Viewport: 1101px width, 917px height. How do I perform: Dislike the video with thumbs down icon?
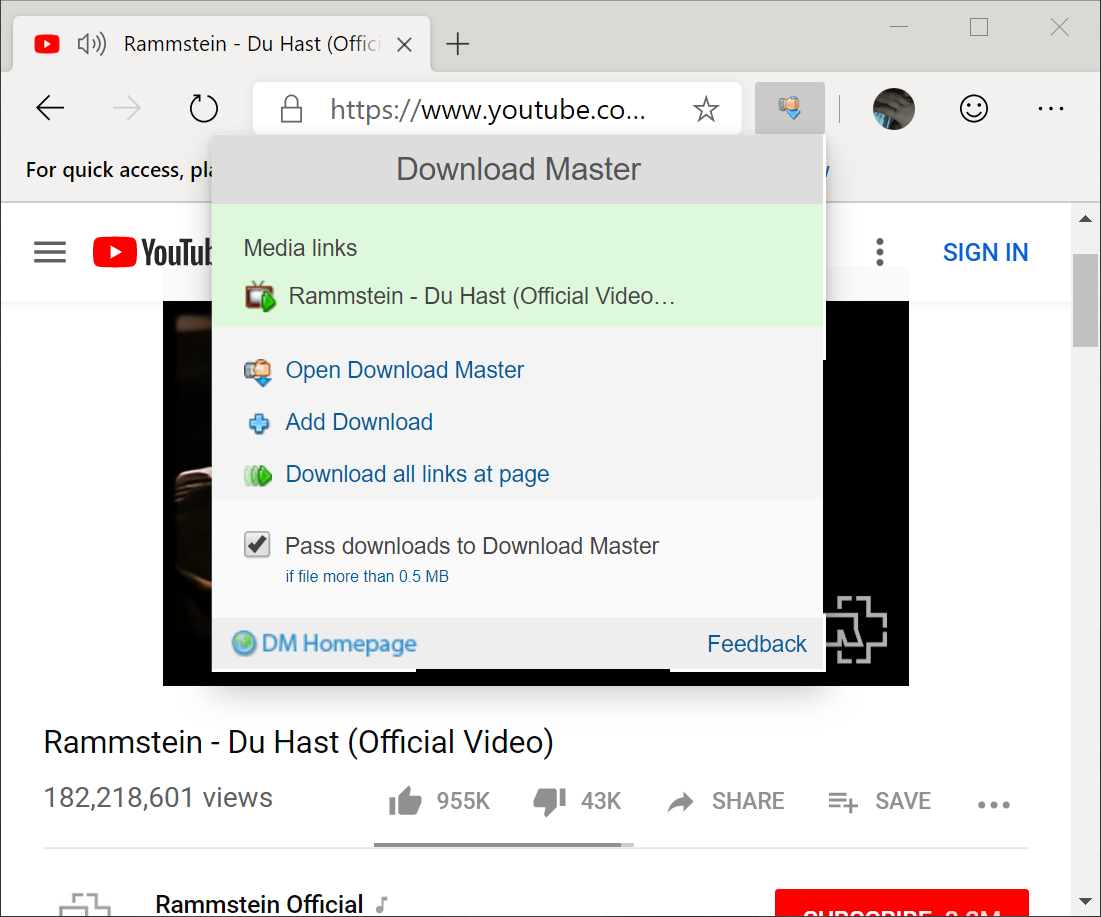point(550,801)
